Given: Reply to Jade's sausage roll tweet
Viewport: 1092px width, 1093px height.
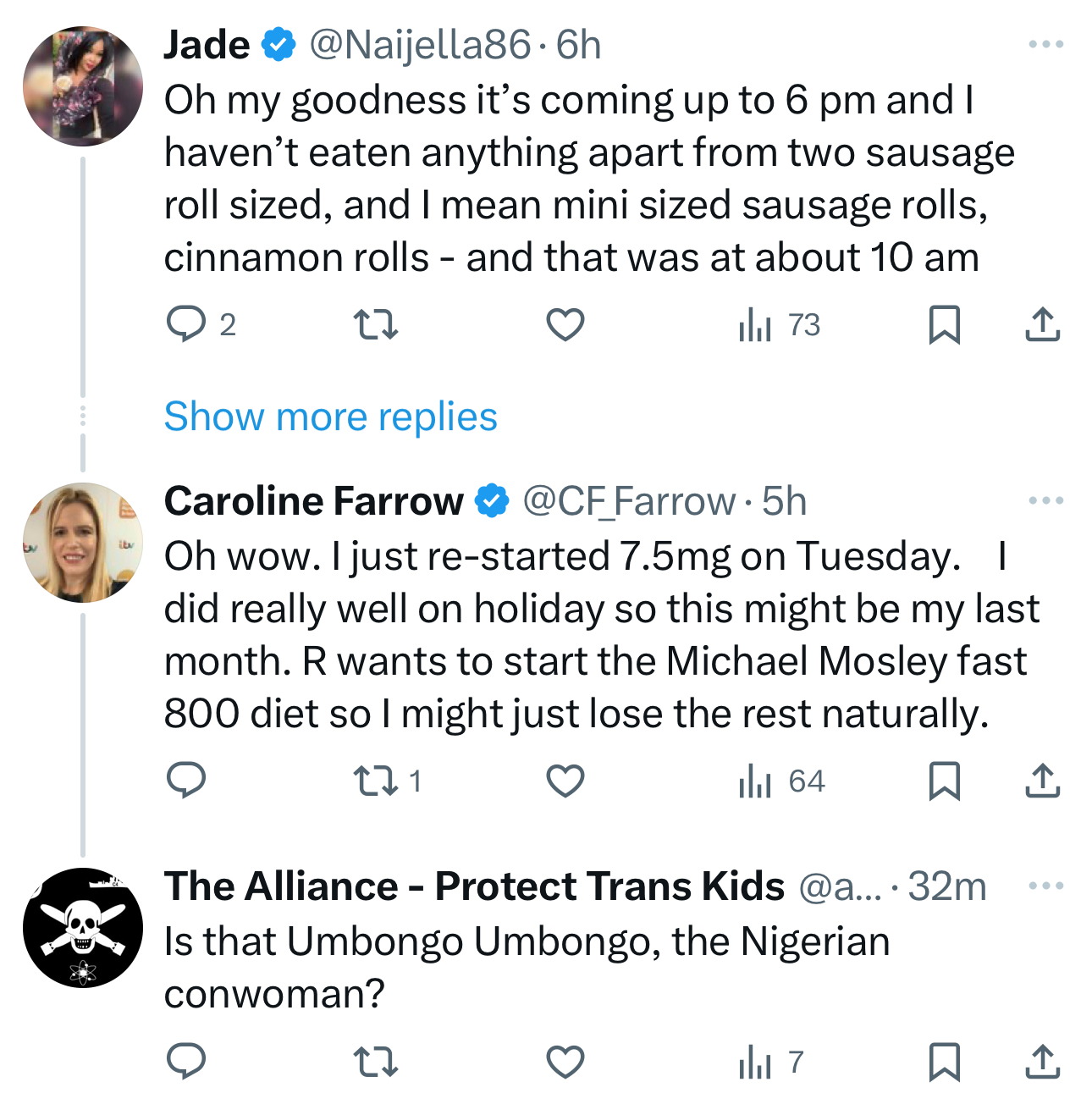Looking at the screenshot, I should coord(186,325).
